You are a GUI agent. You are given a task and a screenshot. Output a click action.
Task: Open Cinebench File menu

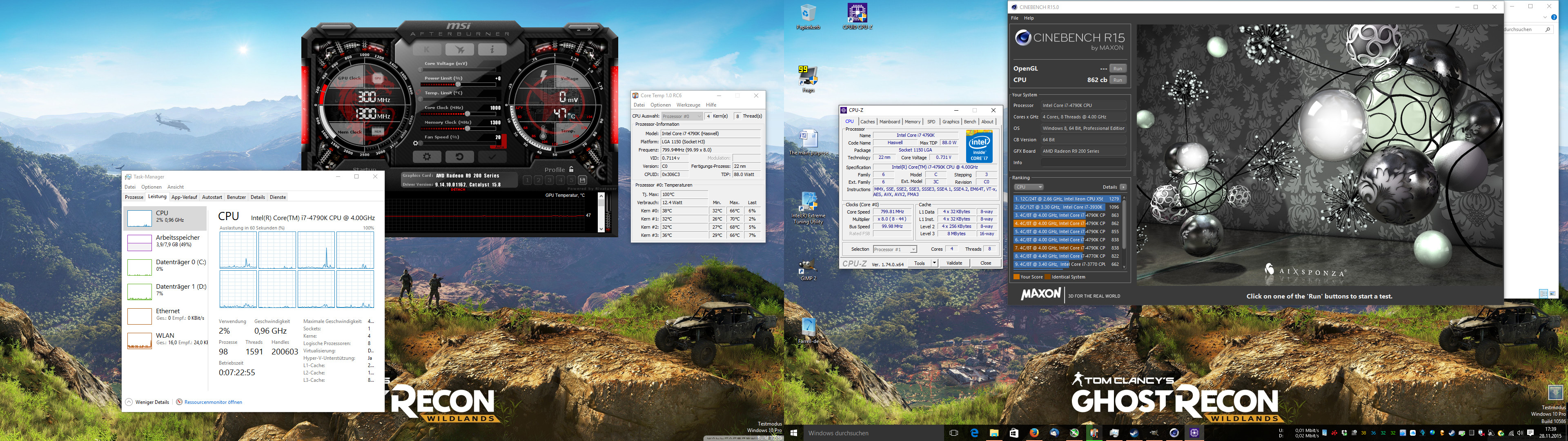1015,18
